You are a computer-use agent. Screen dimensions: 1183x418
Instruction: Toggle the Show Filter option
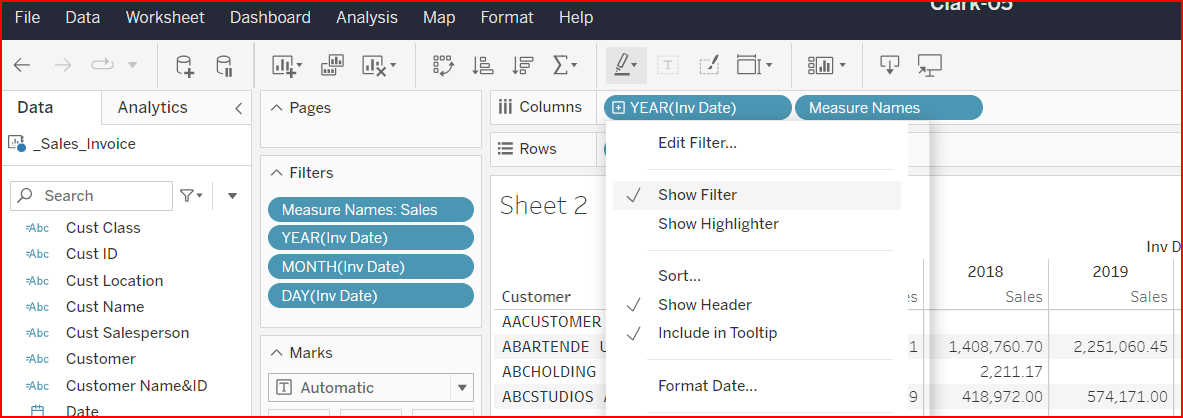[697, 195]
